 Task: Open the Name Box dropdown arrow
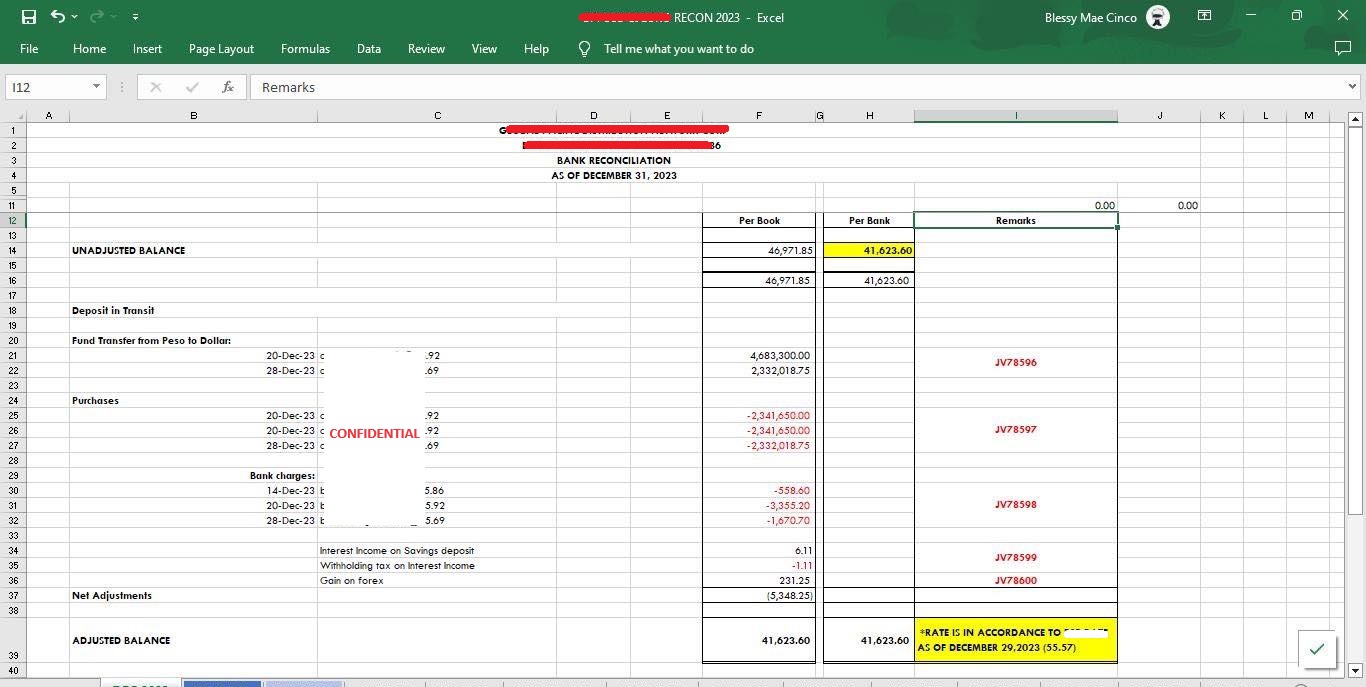97,87
